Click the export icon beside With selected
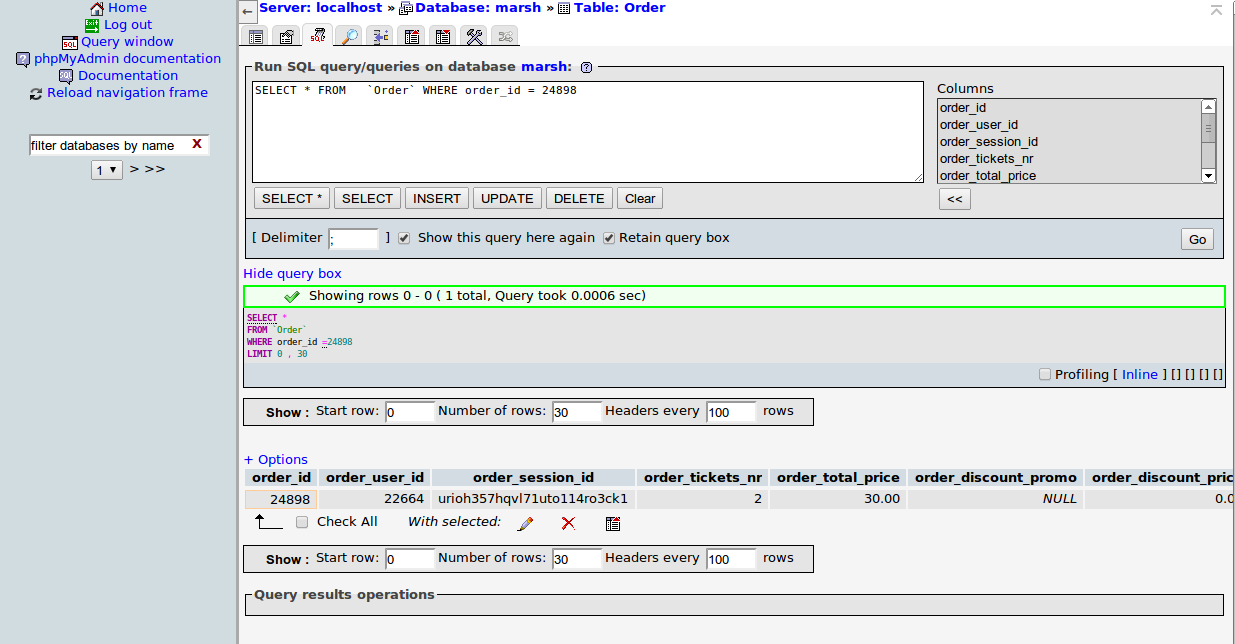 tap(613, 523)
